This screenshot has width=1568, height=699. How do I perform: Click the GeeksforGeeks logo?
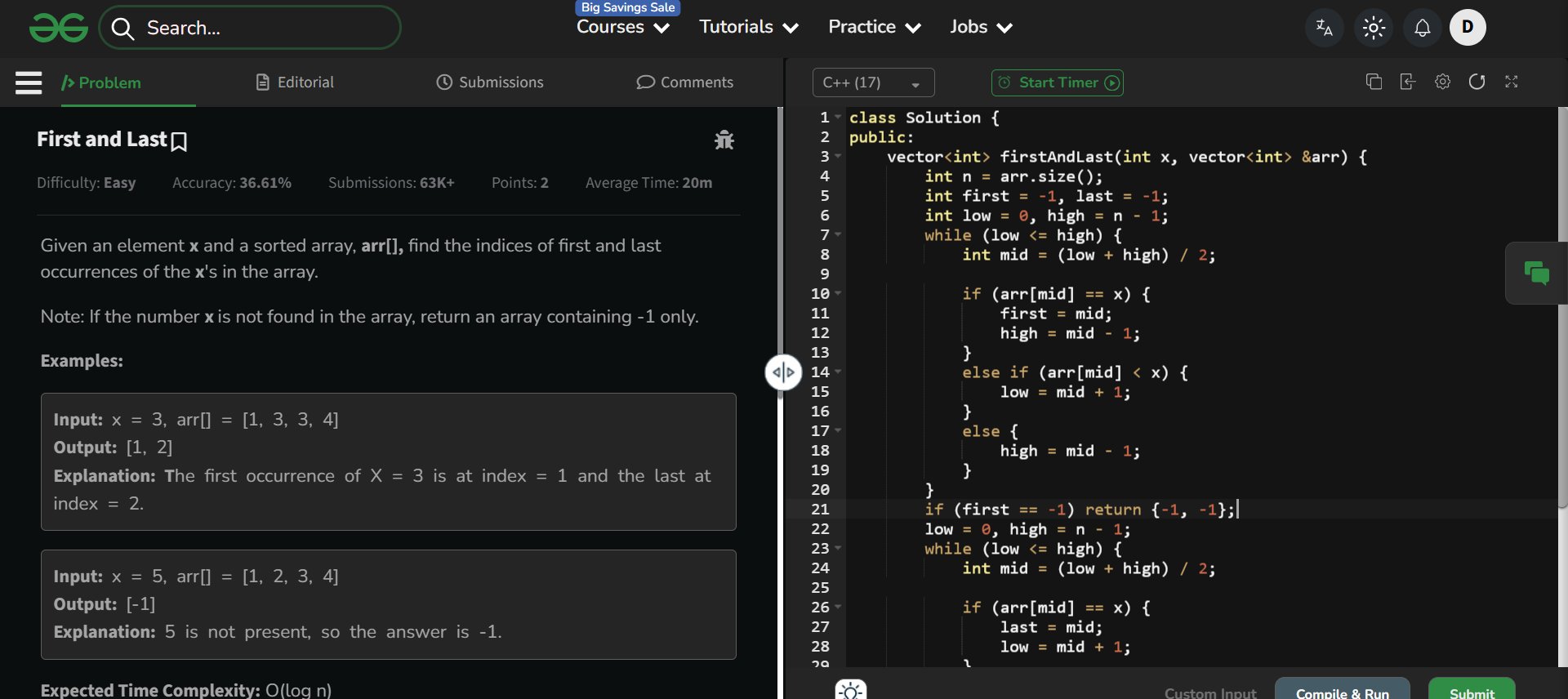(x=58, y=28)
